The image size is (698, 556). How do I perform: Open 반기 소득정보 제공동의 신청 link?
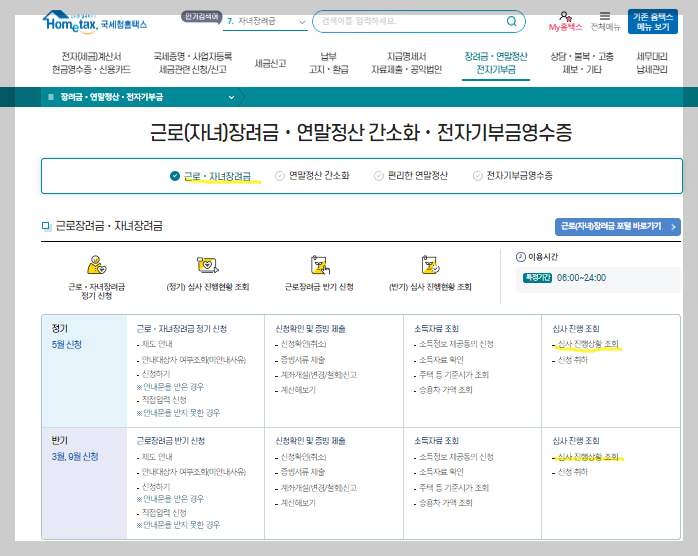coord(456,457)
